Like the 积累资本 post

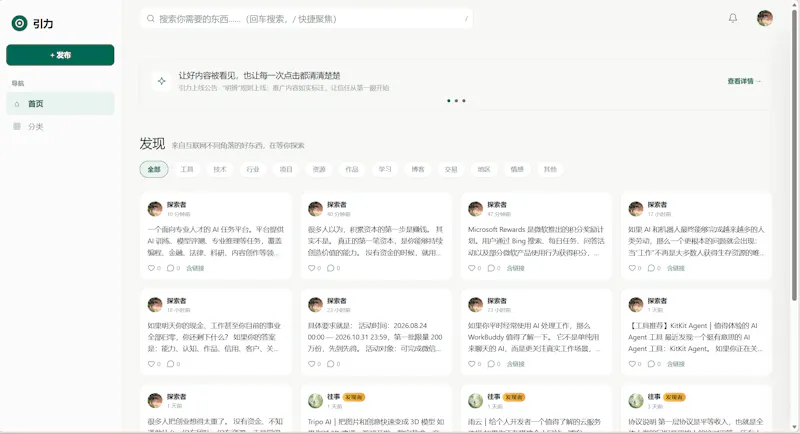click(314, 268)
